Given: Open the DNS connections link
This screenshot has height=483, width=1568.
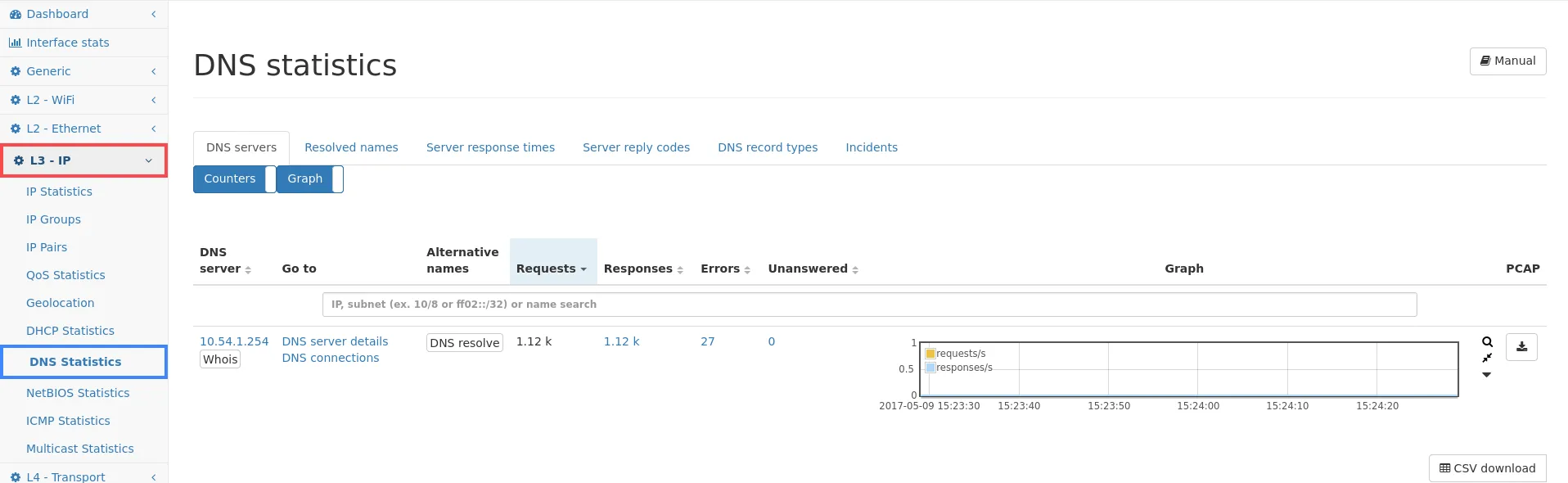Looking at the screenshot, I should click(x=331, y=358).
